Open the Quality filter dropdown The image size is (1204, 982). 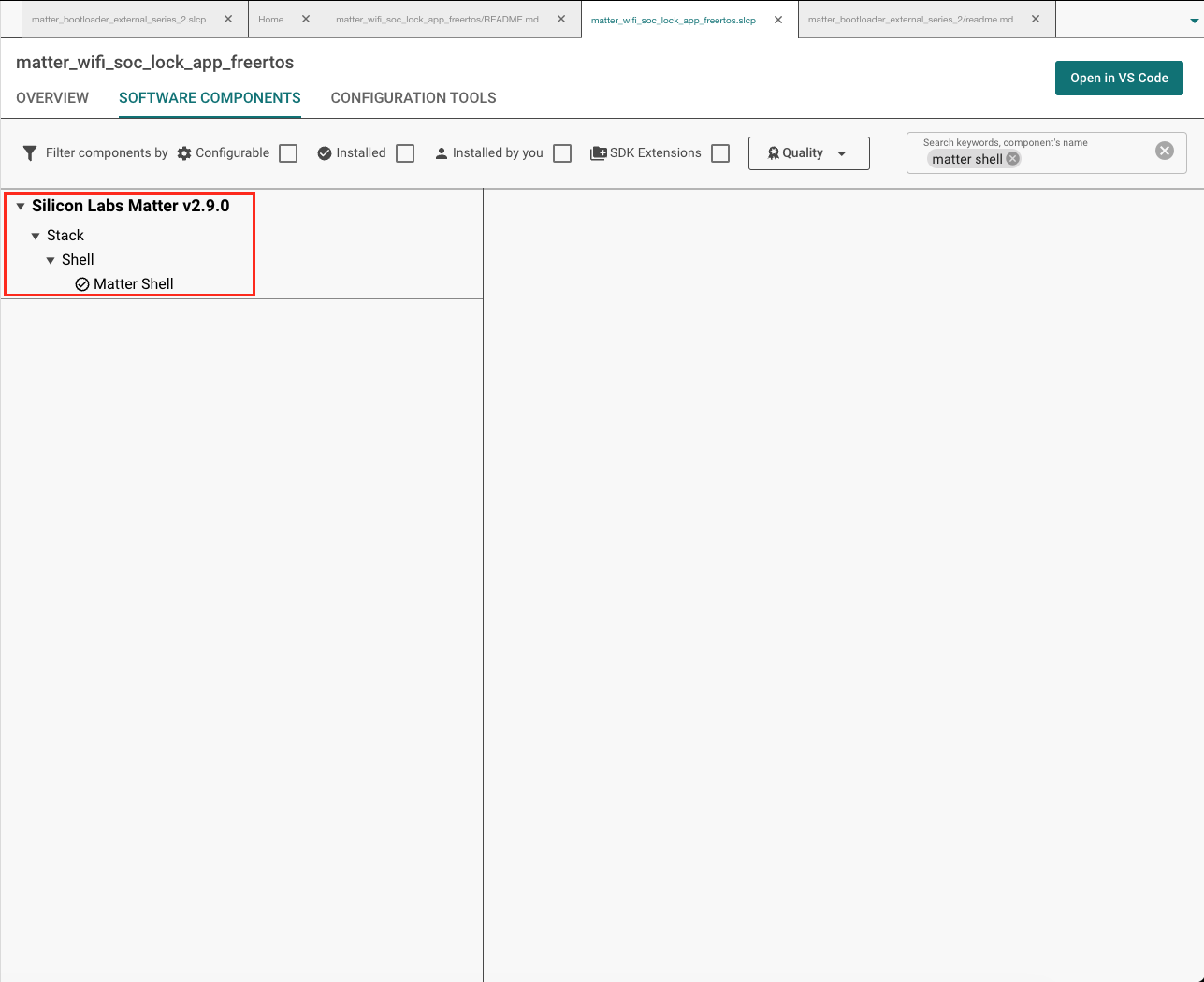coord(809,153)
